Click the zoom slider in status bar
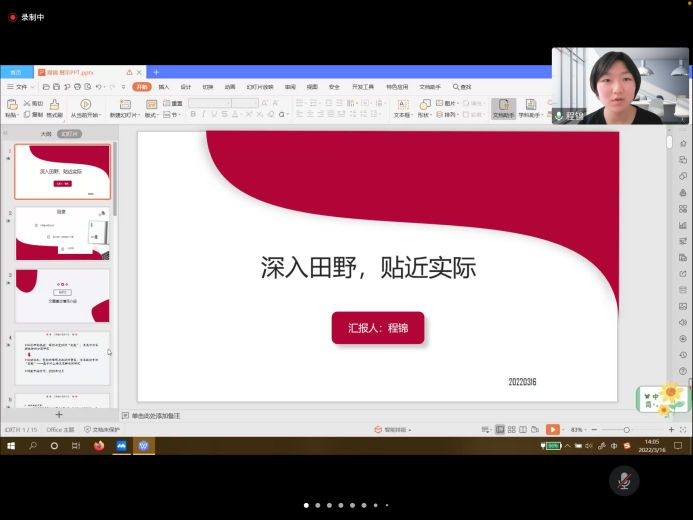 coord(627,429)
